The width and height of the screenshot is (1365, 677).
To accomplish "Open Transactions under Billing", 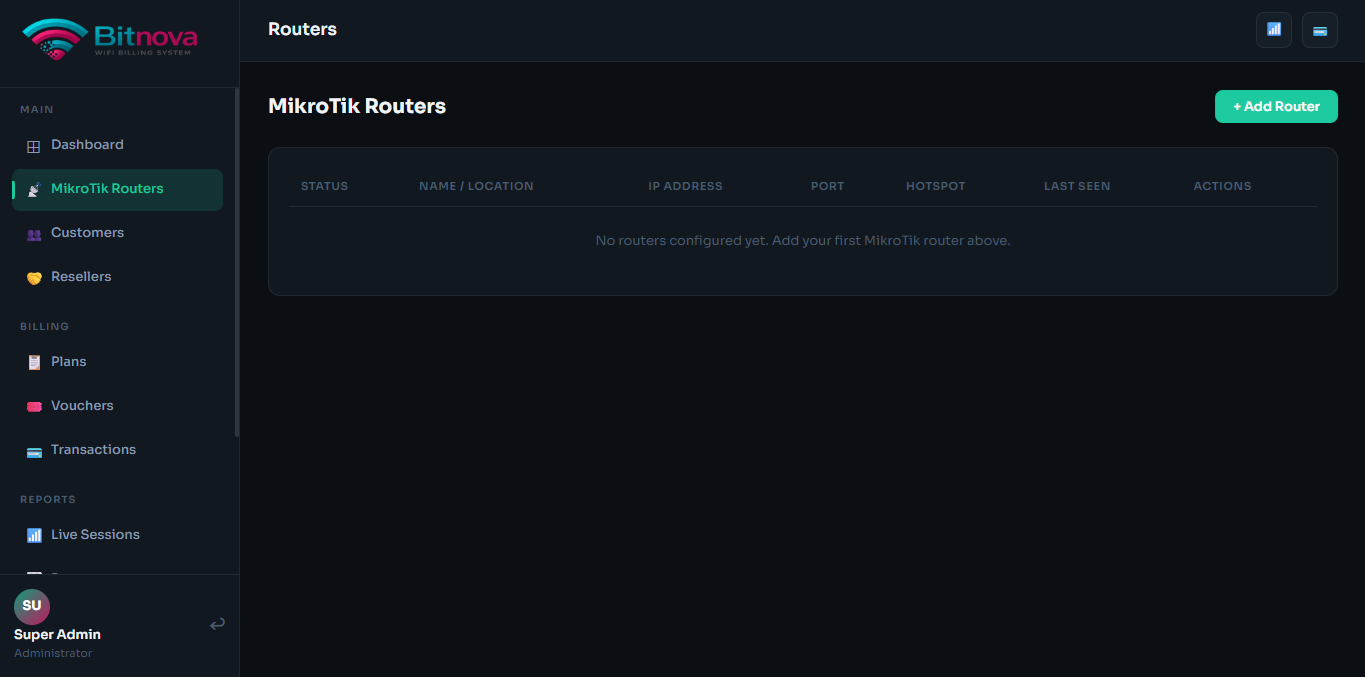I will [x=117, y=450].
